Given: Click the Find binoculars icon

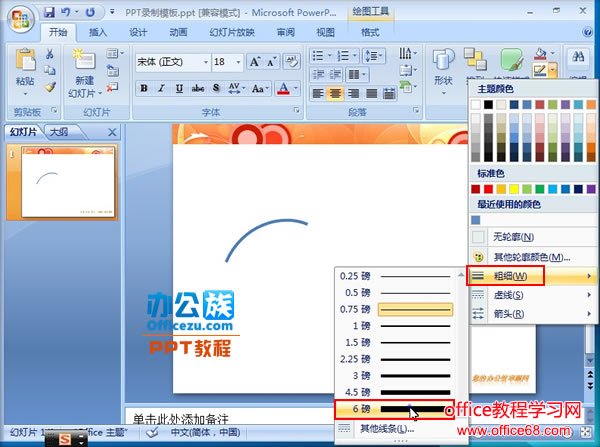Looking at the screenshot, I should [578, 57].
